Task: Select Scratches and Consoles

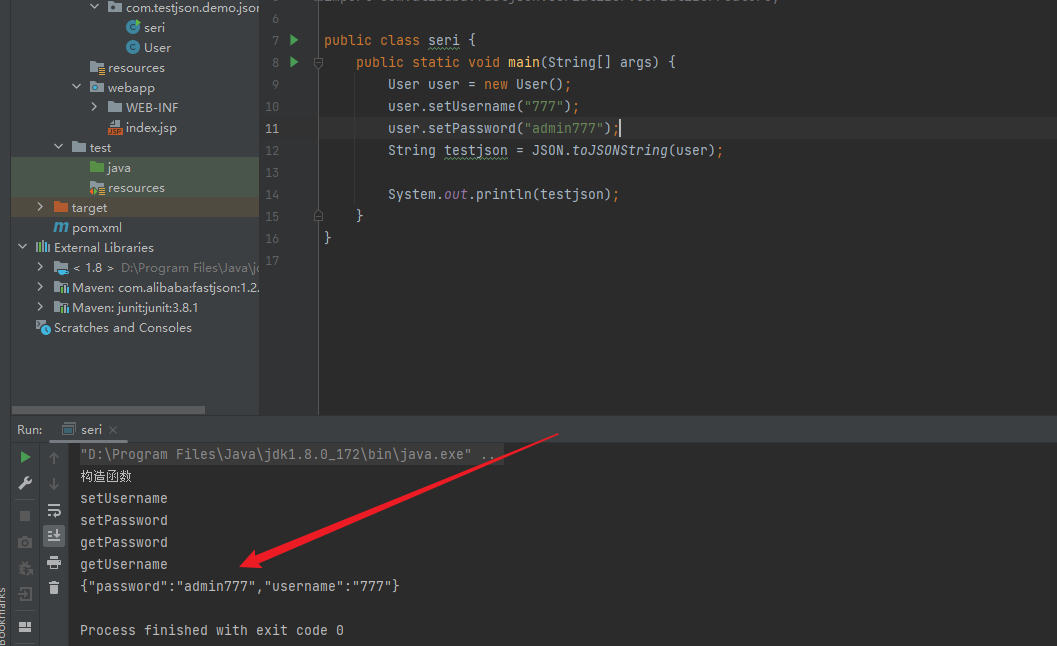Action: point(123,328)
